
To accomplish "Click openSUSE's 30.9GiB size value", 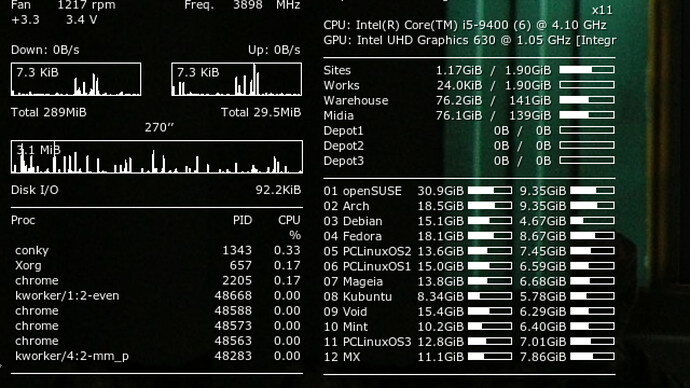I will click(440, 191).
